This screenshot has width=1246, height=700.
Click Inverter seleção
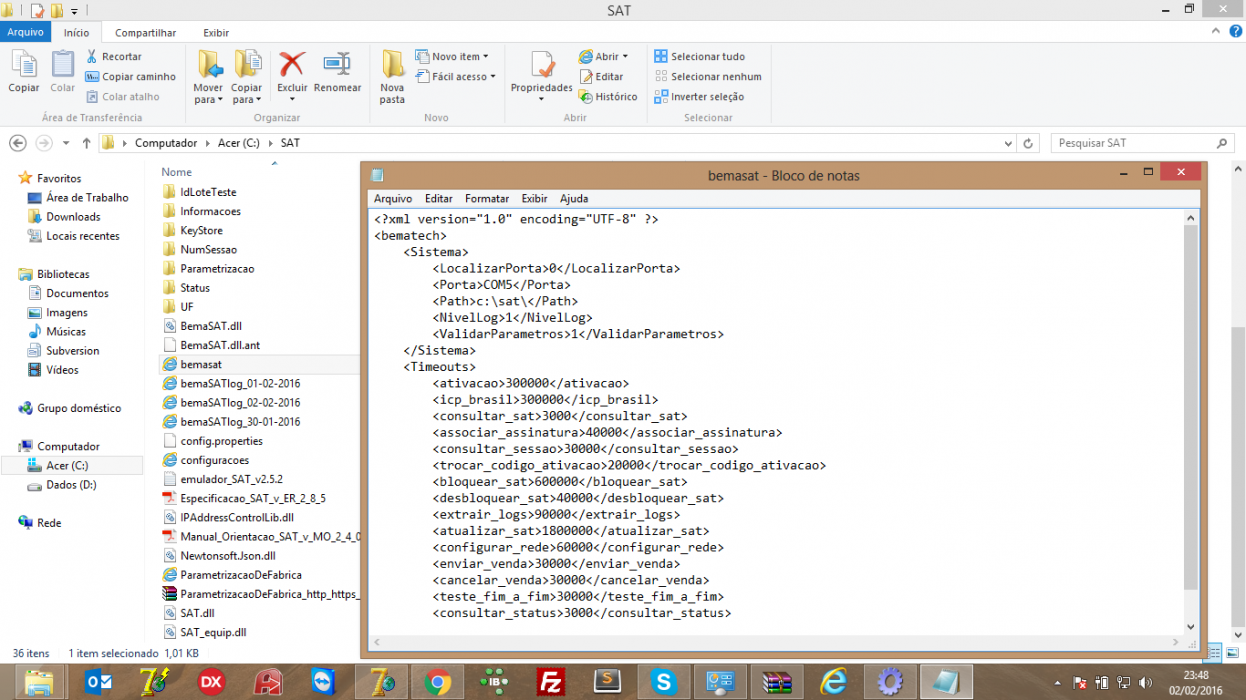tap(699, 97)
